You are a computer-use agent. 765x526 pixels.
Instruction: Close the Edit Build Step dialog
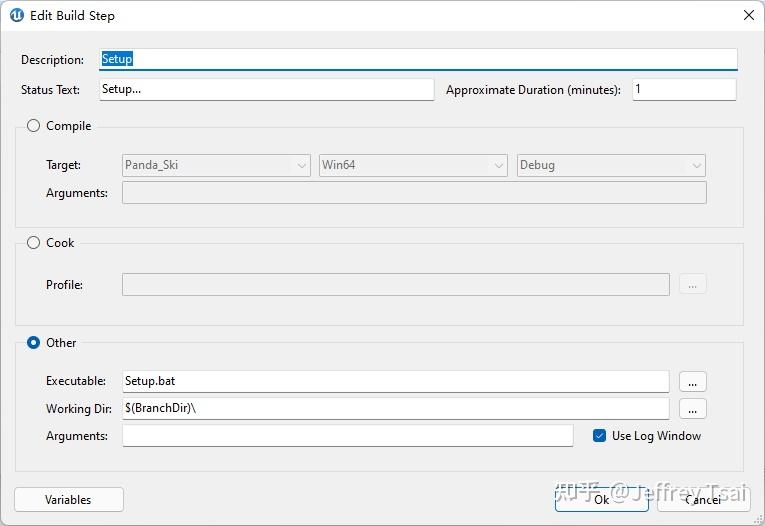749,15
